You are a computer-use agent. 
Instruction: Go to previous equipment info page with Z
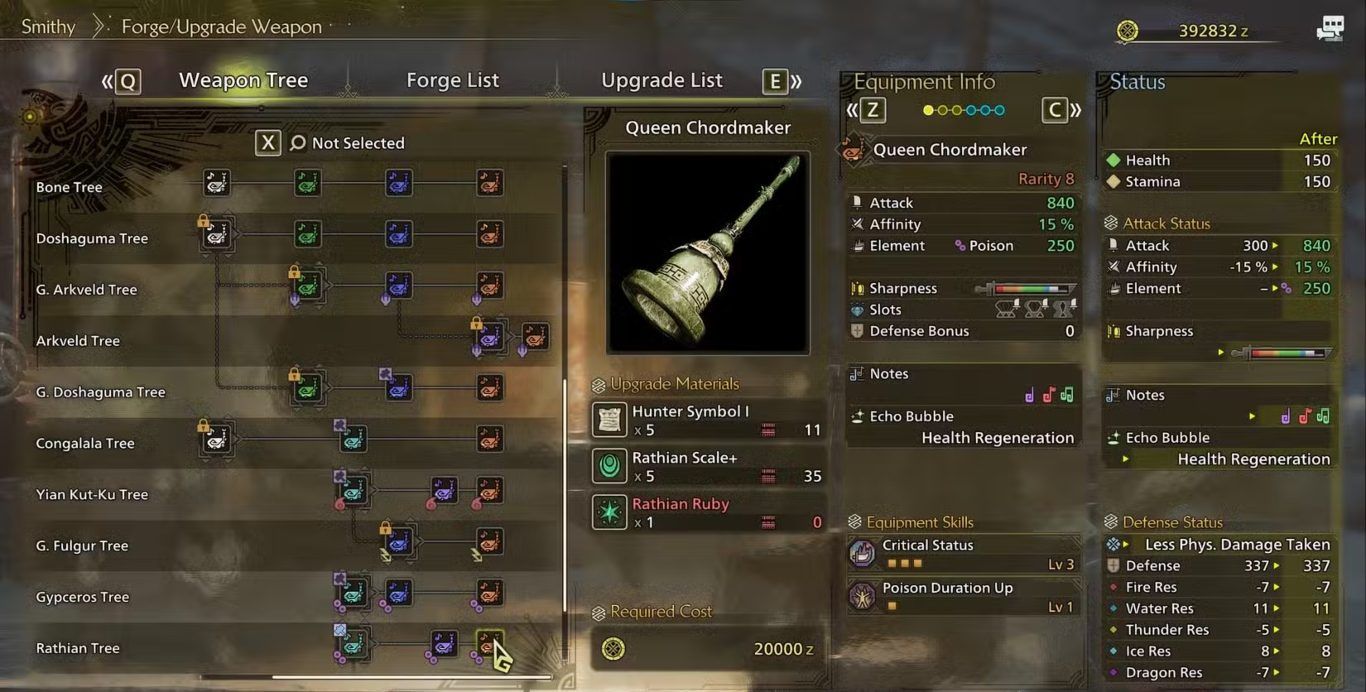(x=873, y=110)
